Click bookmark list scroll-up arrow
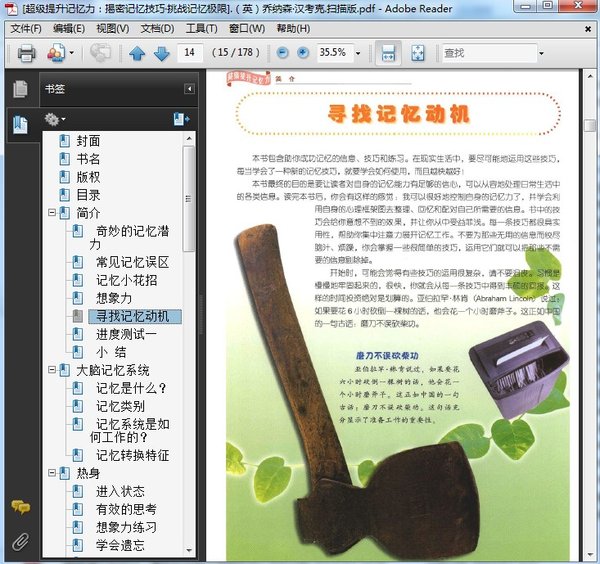This screenshot has height=564, width=600. coord(189,138)
